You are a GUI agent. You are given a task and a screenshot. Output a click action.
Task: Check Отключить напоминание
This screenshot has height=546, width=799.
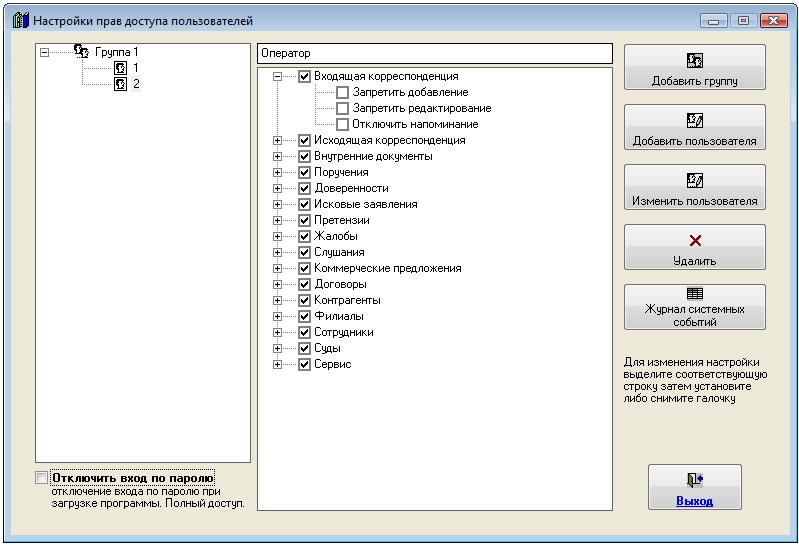tap(342, 124)
